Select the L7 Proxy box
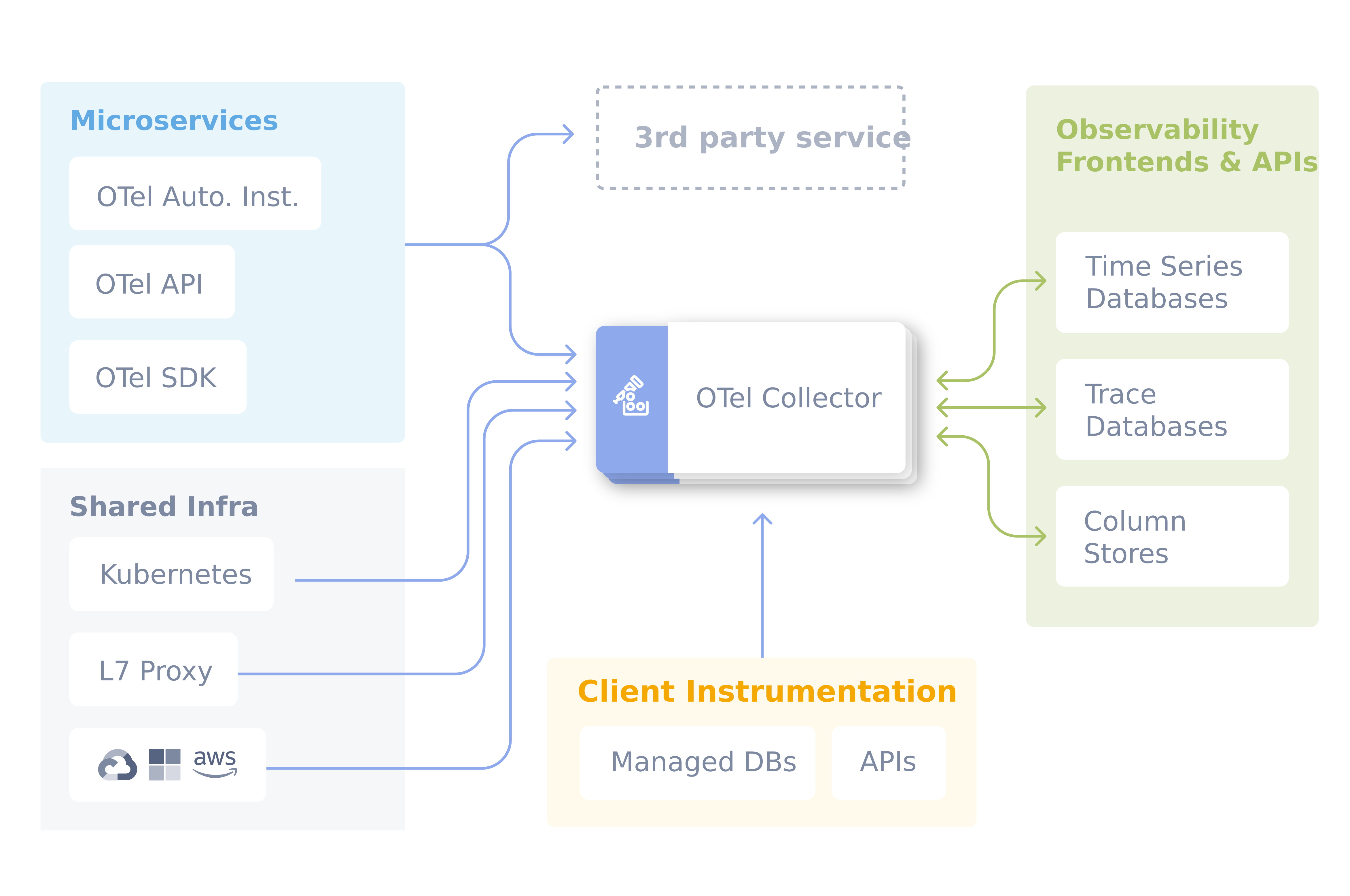This screenshot has width=1350, height=896. click(x=153, y=670)
